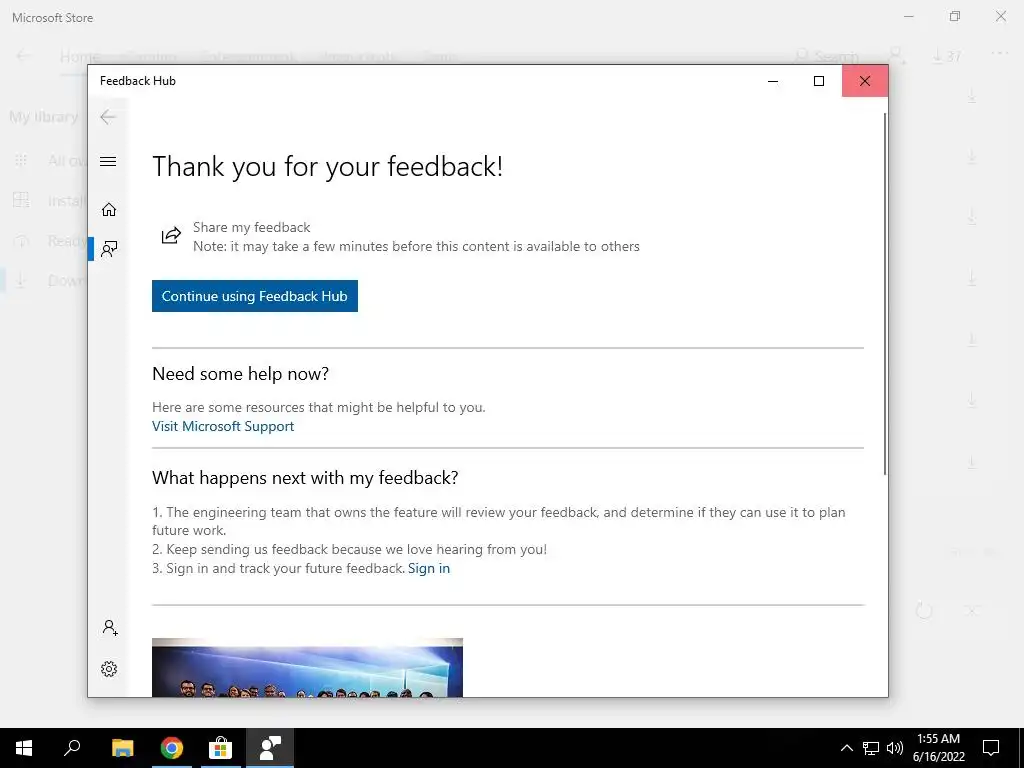Switch to Microsoft Store in the taskbar
The width and height of the screenshot is (1024, 768).
(221, 748)
